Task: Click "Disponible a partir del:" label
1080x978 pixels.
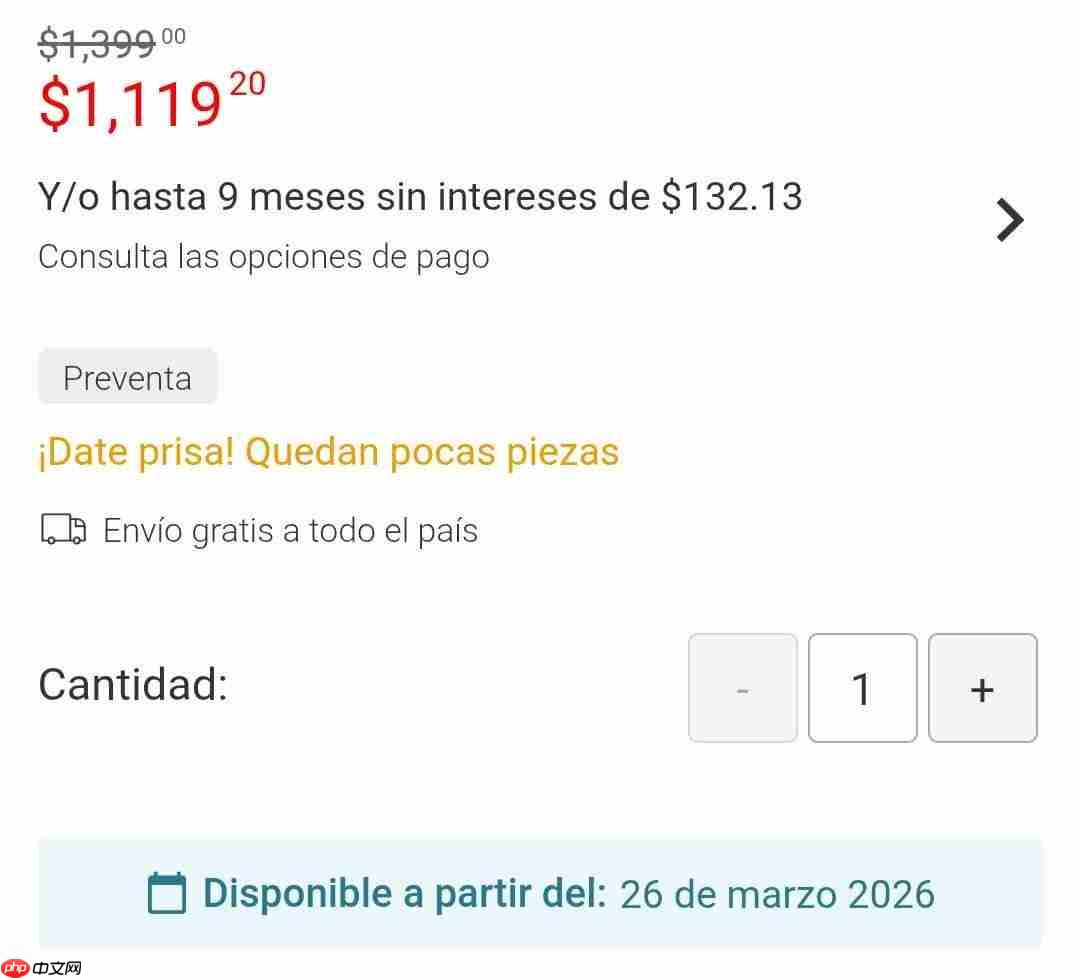Action: coord(404,893)
